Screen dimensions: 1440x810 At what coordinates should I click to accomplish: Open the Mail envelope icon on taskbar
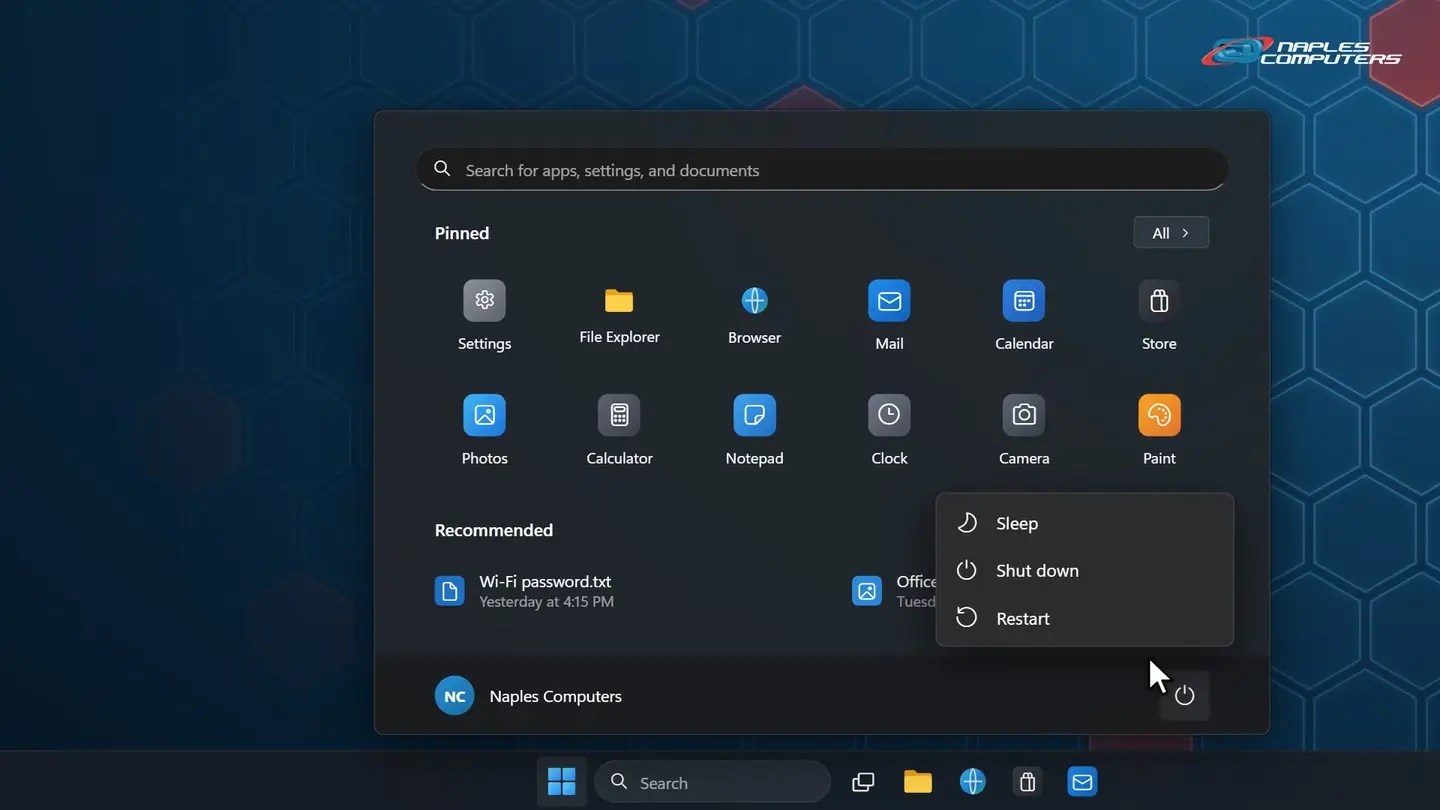pyautogui.click(x=1082, y=782)
